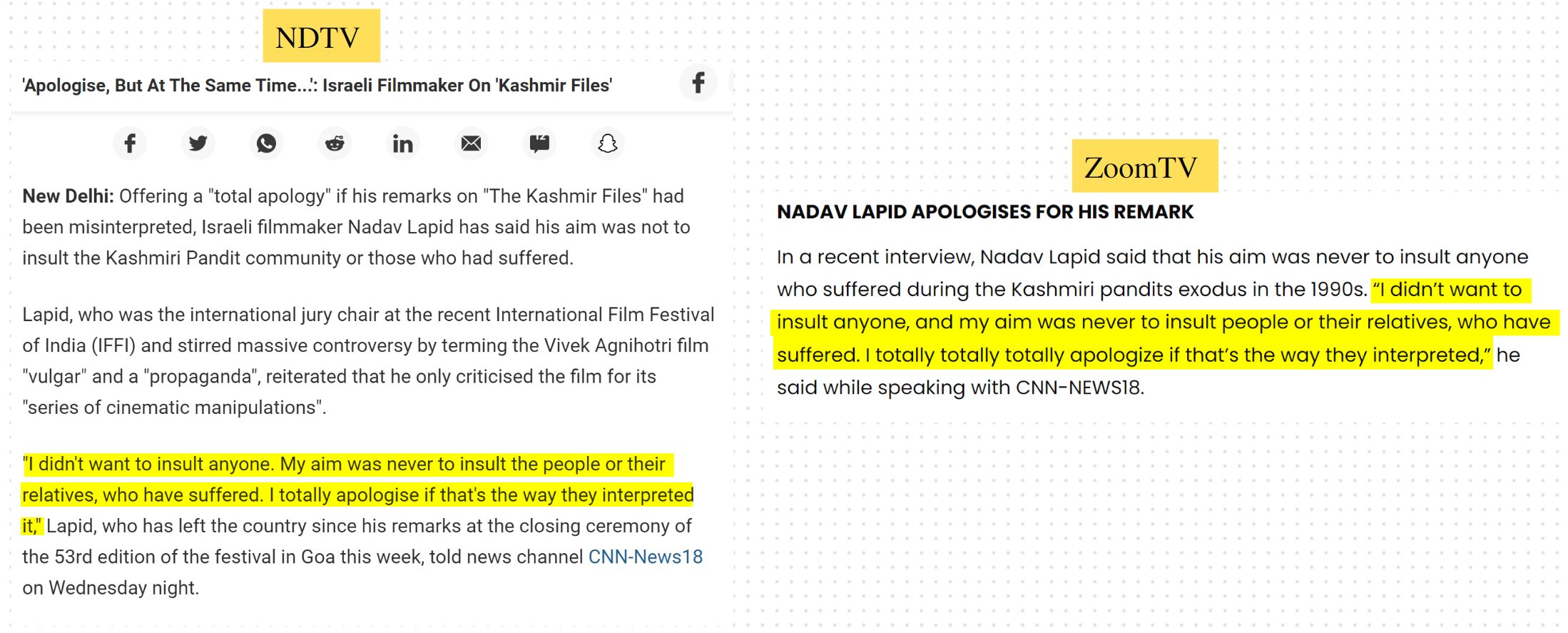Click the 'Apologise, But At The Same Time' headline
The height and width of the screenshot is (633, 1568).
click(x=317, y=85)
